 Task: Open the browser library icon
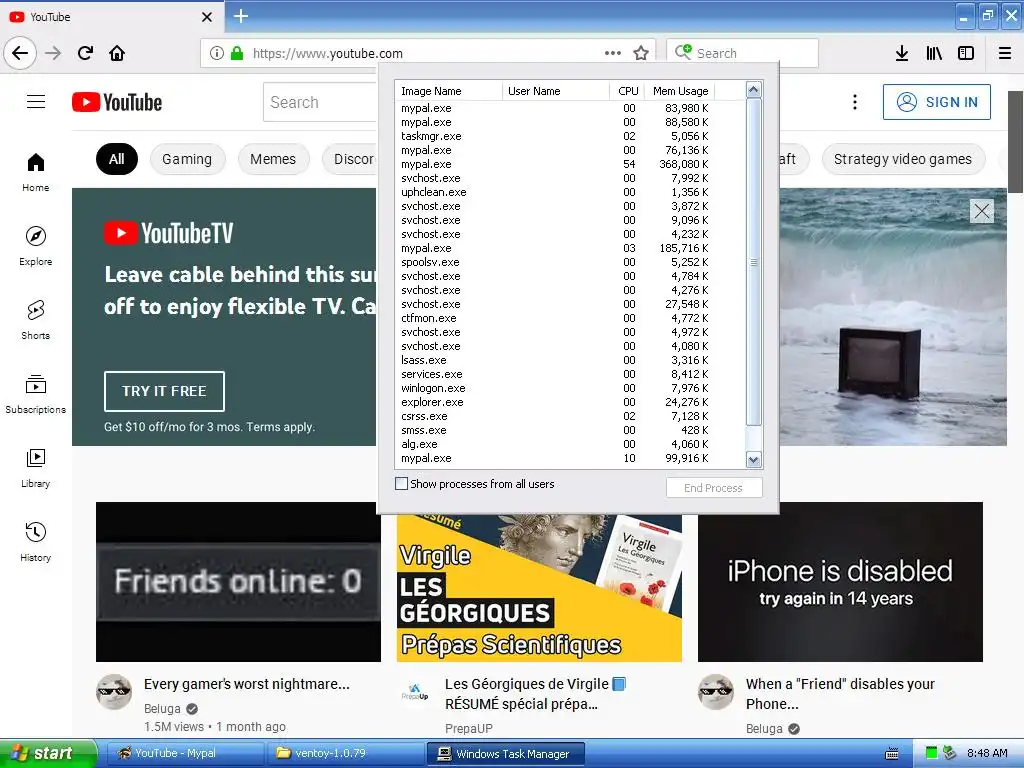934,53
